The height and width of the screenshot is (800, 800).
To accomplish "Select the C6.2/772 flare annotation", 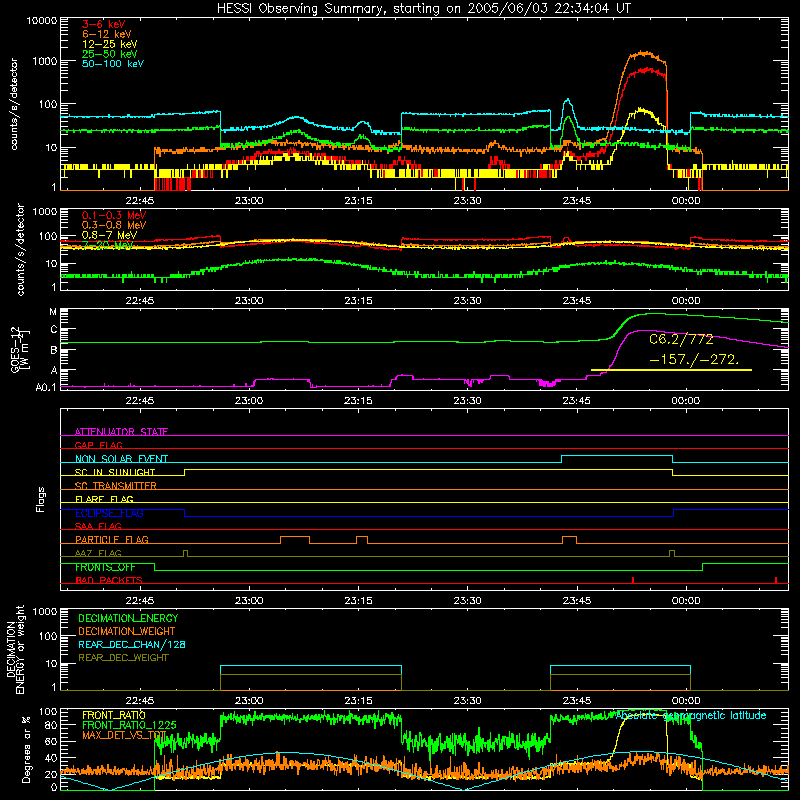I will point(681,339).
